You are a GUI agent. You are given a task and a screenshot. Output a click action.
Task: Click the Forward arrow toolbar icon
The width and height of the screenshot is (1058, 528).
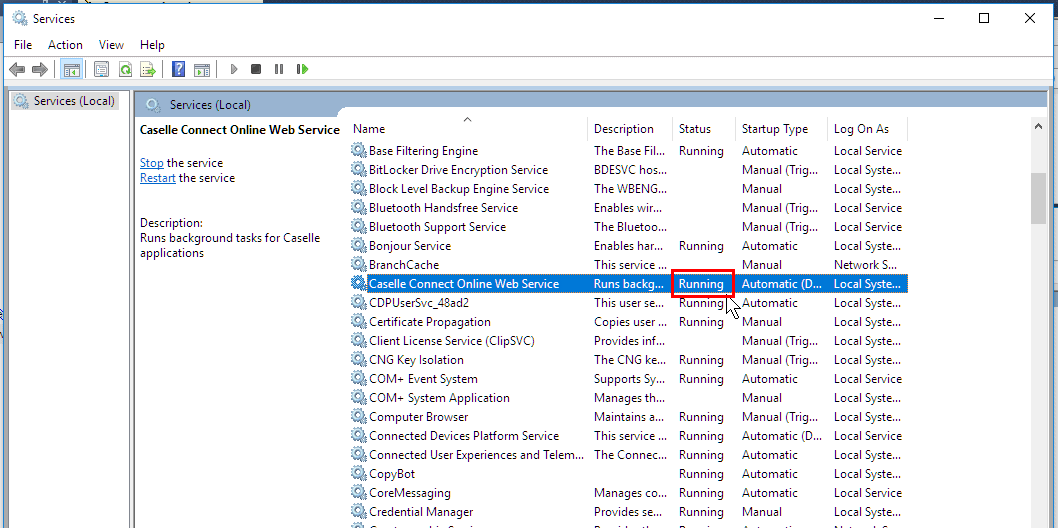40,69
